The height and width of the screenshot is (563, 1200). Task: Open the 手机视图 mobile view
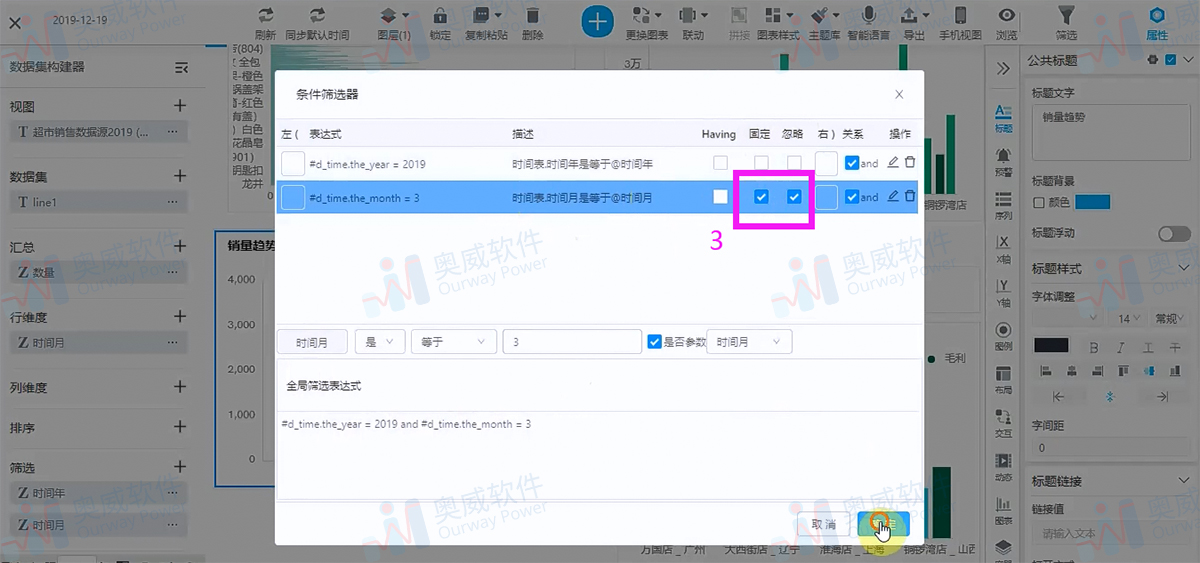(x=960, y=16)
